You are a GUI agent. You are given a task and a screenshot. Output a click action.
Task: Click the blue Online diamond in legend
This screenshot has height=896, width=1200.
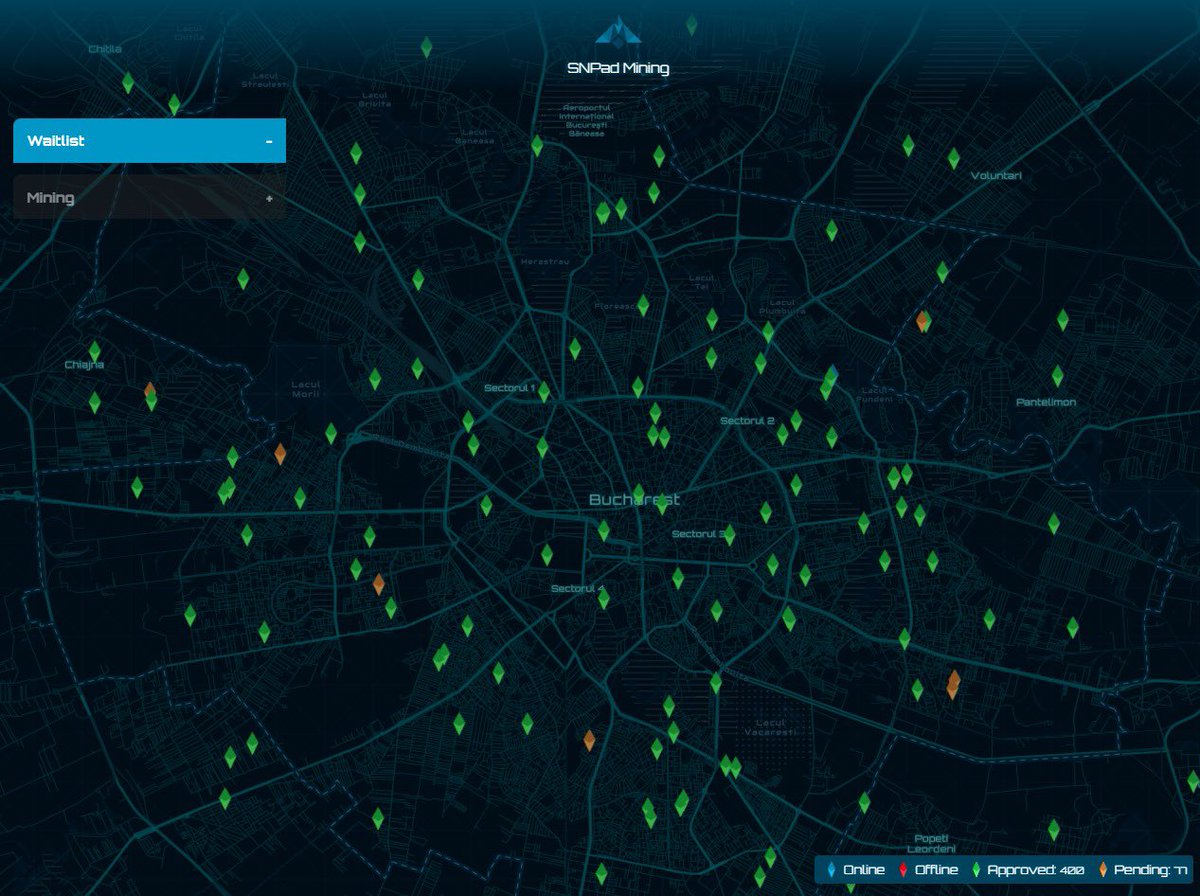click(831, 870)
